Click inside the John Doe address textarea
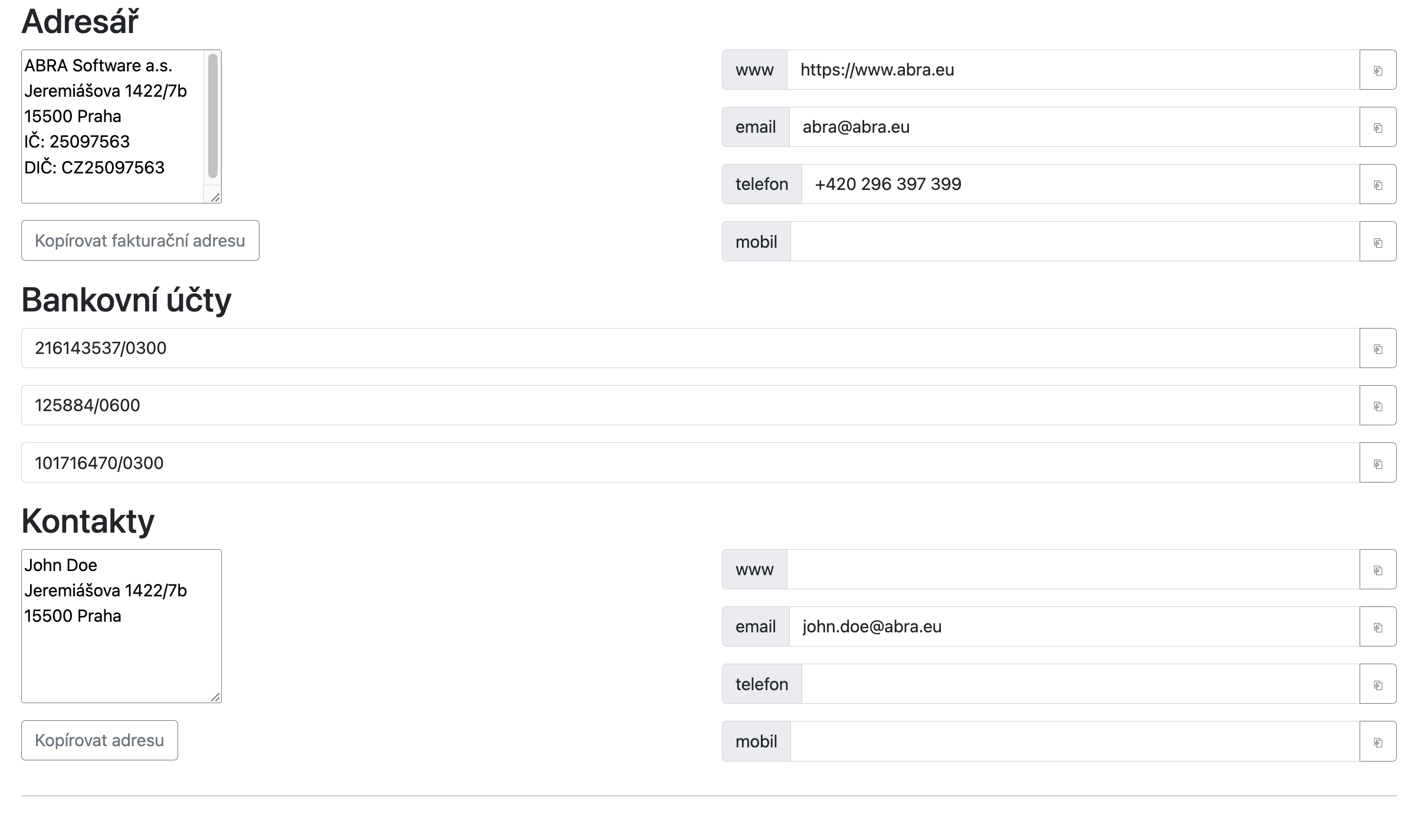Image resolution: width=1418 pixels, height=840 pixels. (x=121, y=655)
